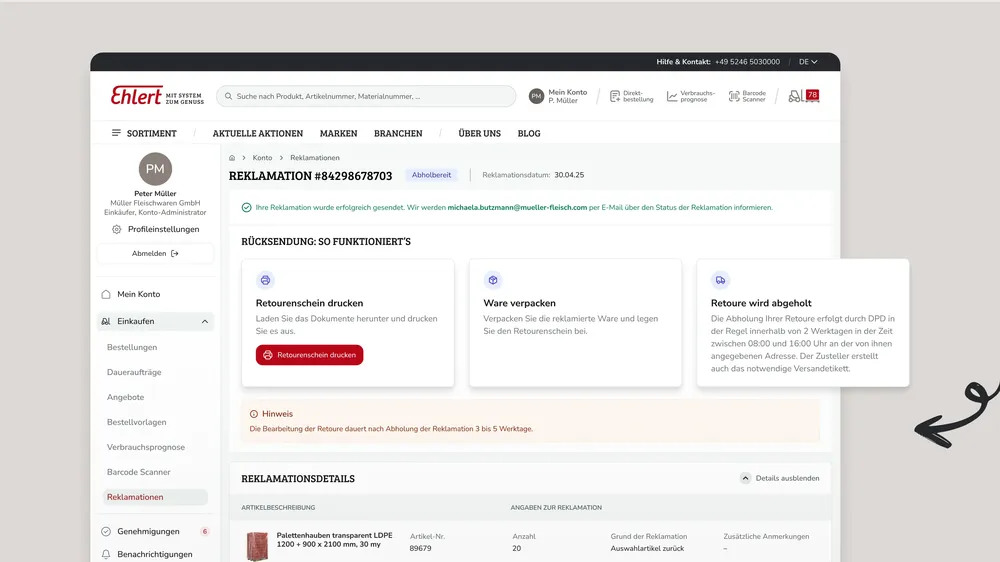Open Bestellvorlagen in sidebar
Image resolution: width=1000 pixels, height=562 pixels.
coord(136,422)
